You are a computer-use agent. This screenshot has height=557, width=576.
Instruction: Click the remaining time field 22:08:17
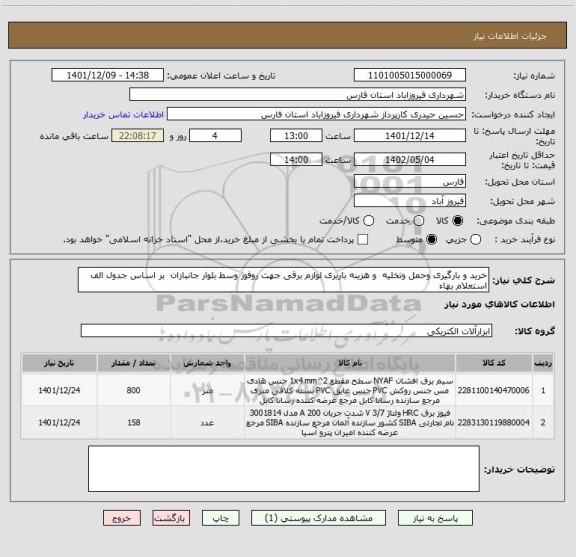click(x=137, y=136)
